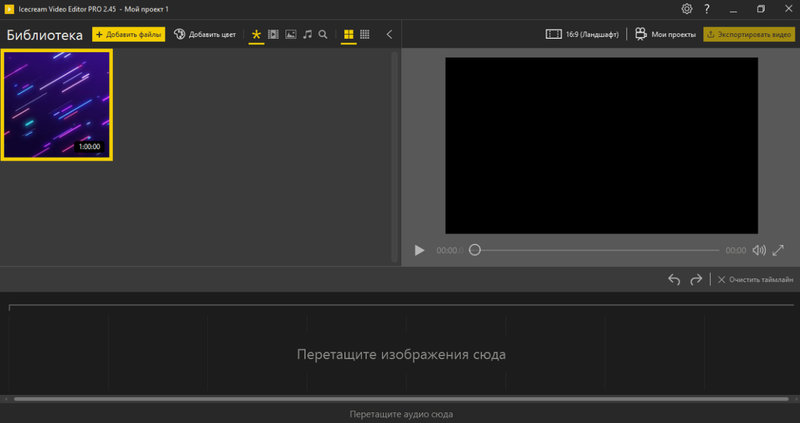Click the library vertical scrollbar
Image resolution: width=800 pixels, height=423 pixels.
coord(394,157)
